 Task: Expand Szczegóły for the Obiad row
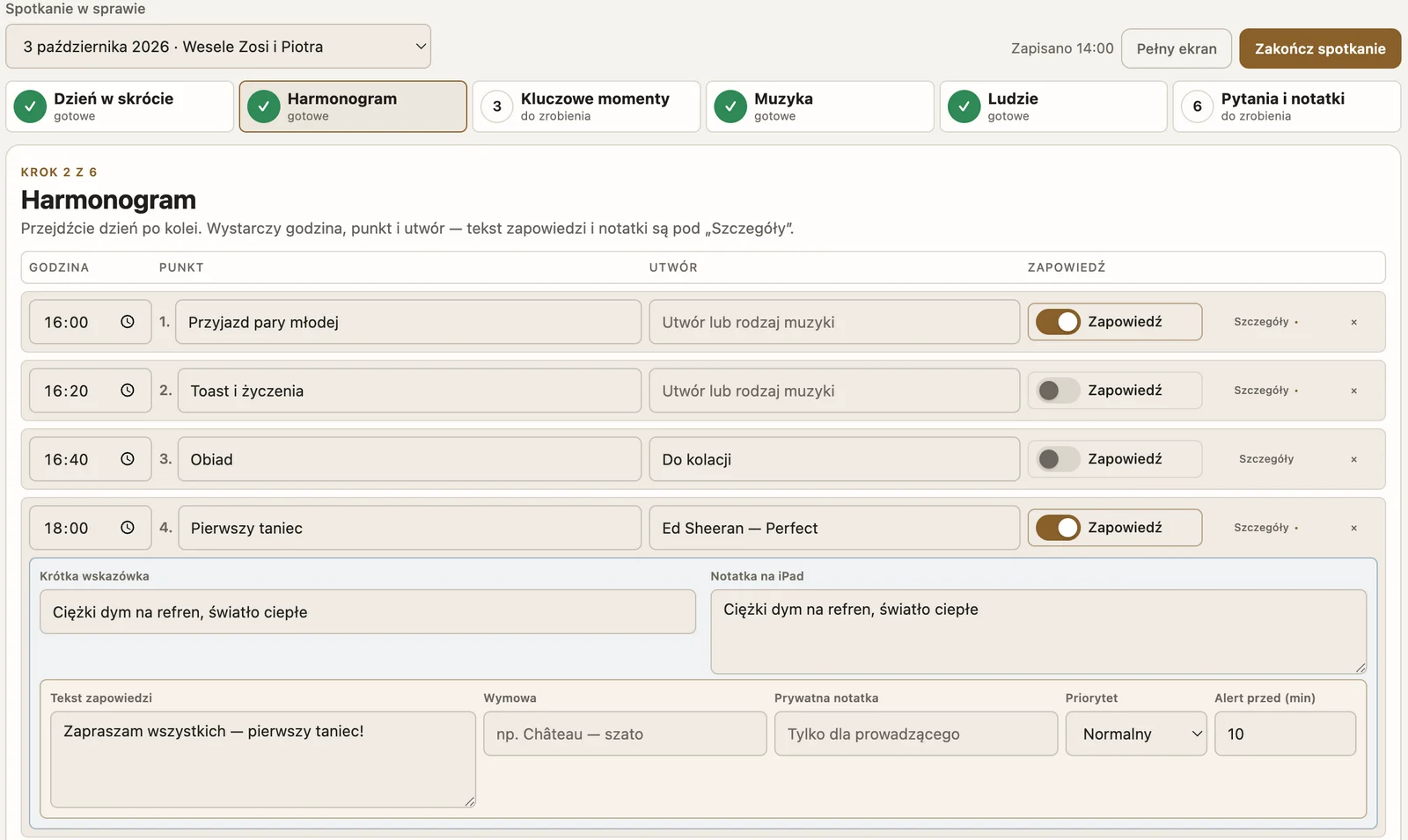point(1266,459)
